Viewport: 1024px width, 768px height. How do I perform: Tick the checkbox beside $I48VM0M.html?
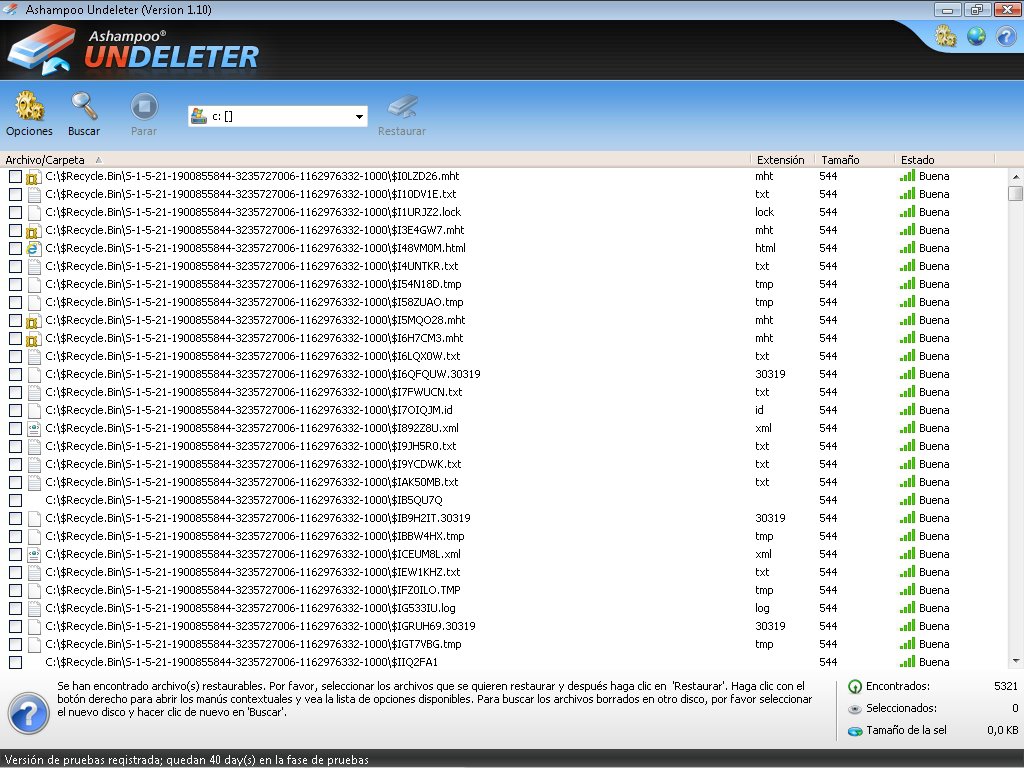pos(15,249)
